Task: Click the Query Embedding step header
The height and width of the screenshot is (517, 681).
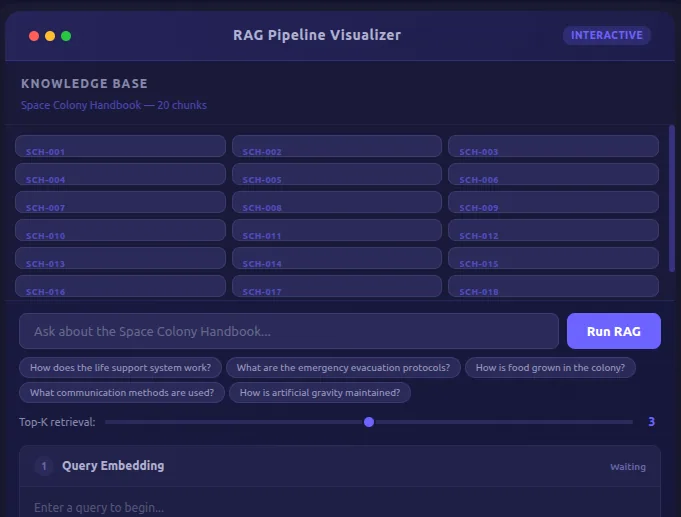Action: point(340,466)
